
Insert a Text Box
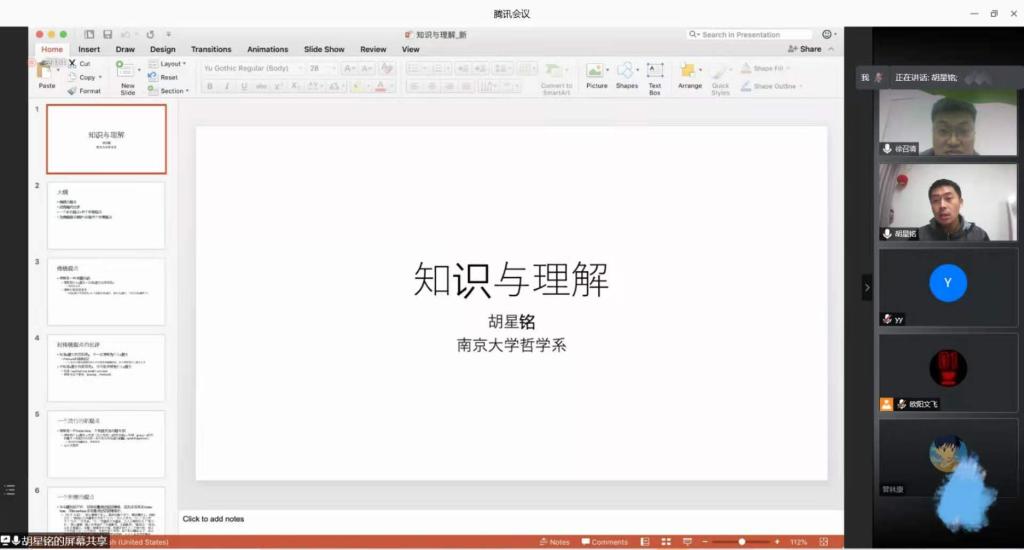click(x=655, y=71)
